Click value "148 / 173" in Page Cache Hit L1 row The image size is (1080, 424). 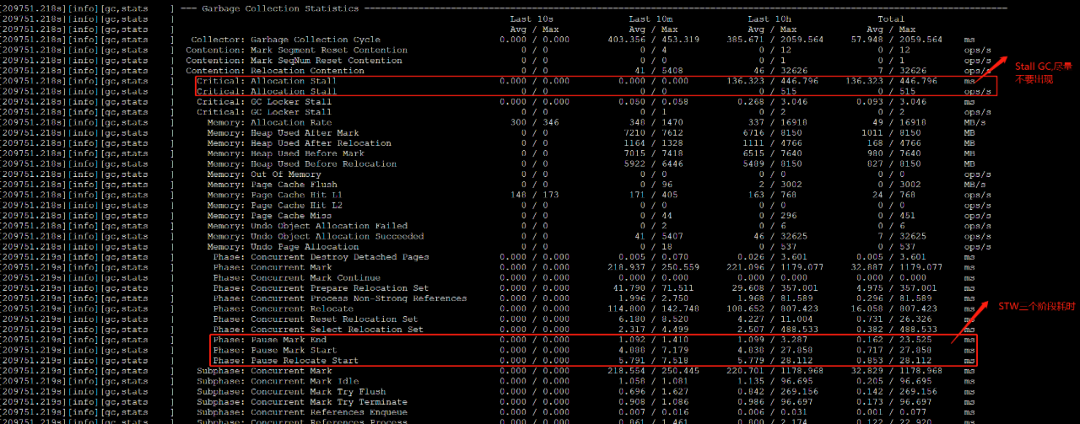pyautogui.click(x=533, y=195)
